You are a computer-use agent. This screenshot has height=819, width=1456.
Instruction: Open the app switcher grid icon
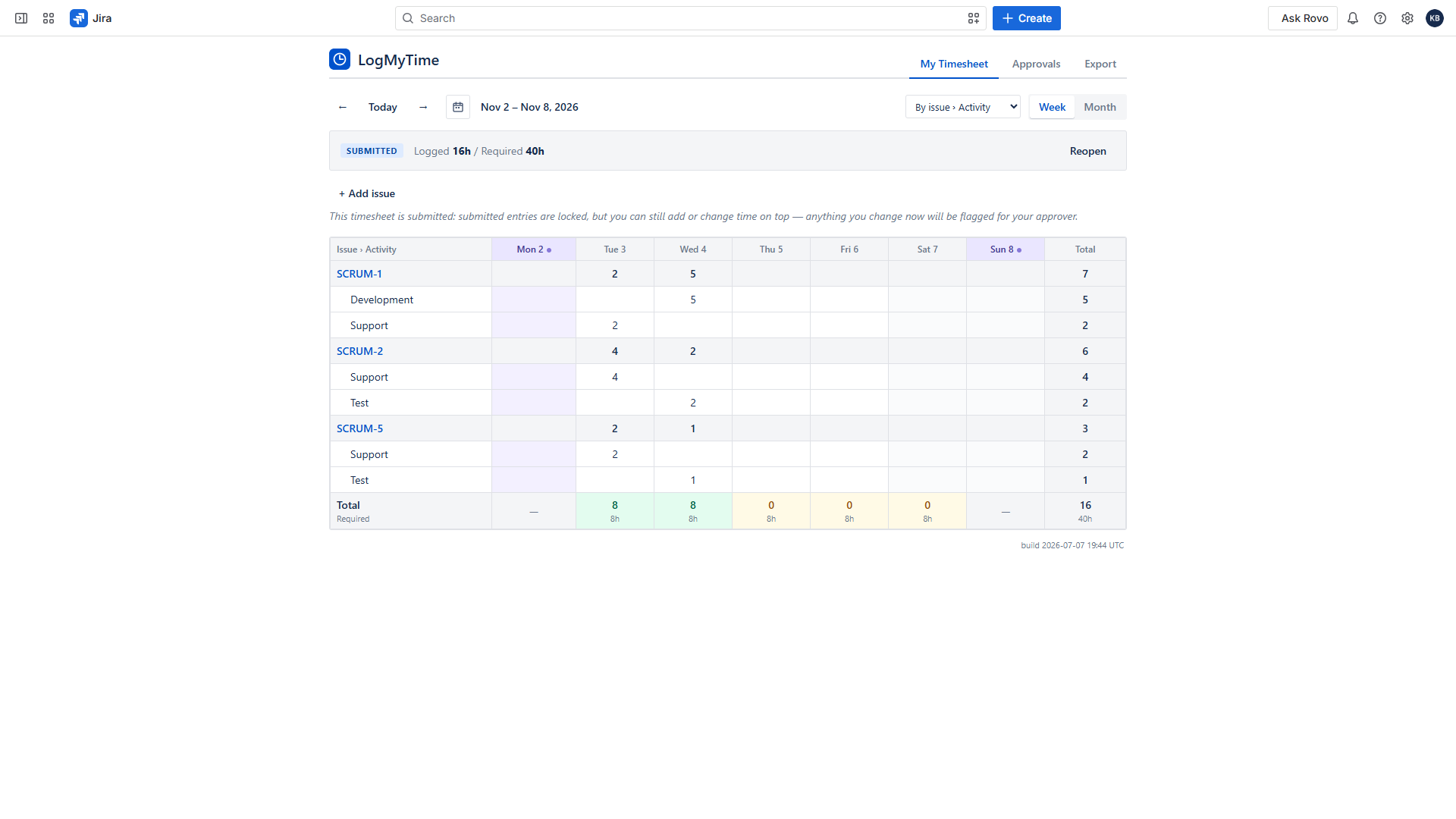click(x=49, y=18)
